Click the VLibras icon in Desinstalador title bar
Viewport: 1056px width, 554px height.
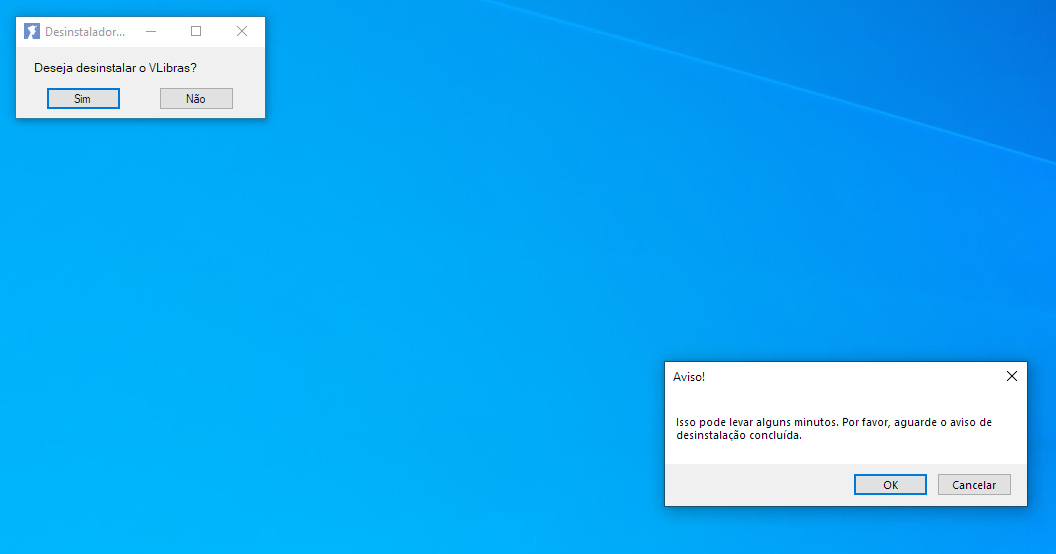pyautogui.click(x=32, y=32)
